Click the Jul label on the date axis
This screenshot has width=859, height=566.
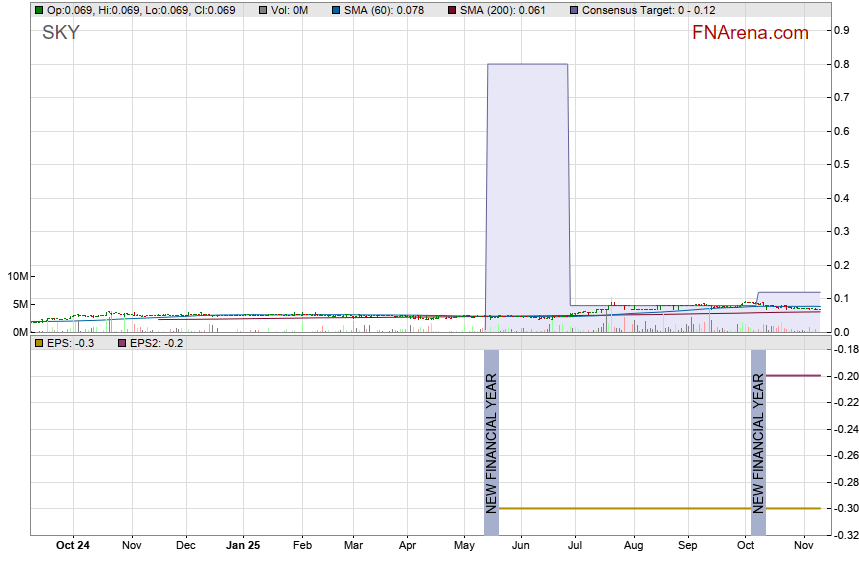click(576, 547)
